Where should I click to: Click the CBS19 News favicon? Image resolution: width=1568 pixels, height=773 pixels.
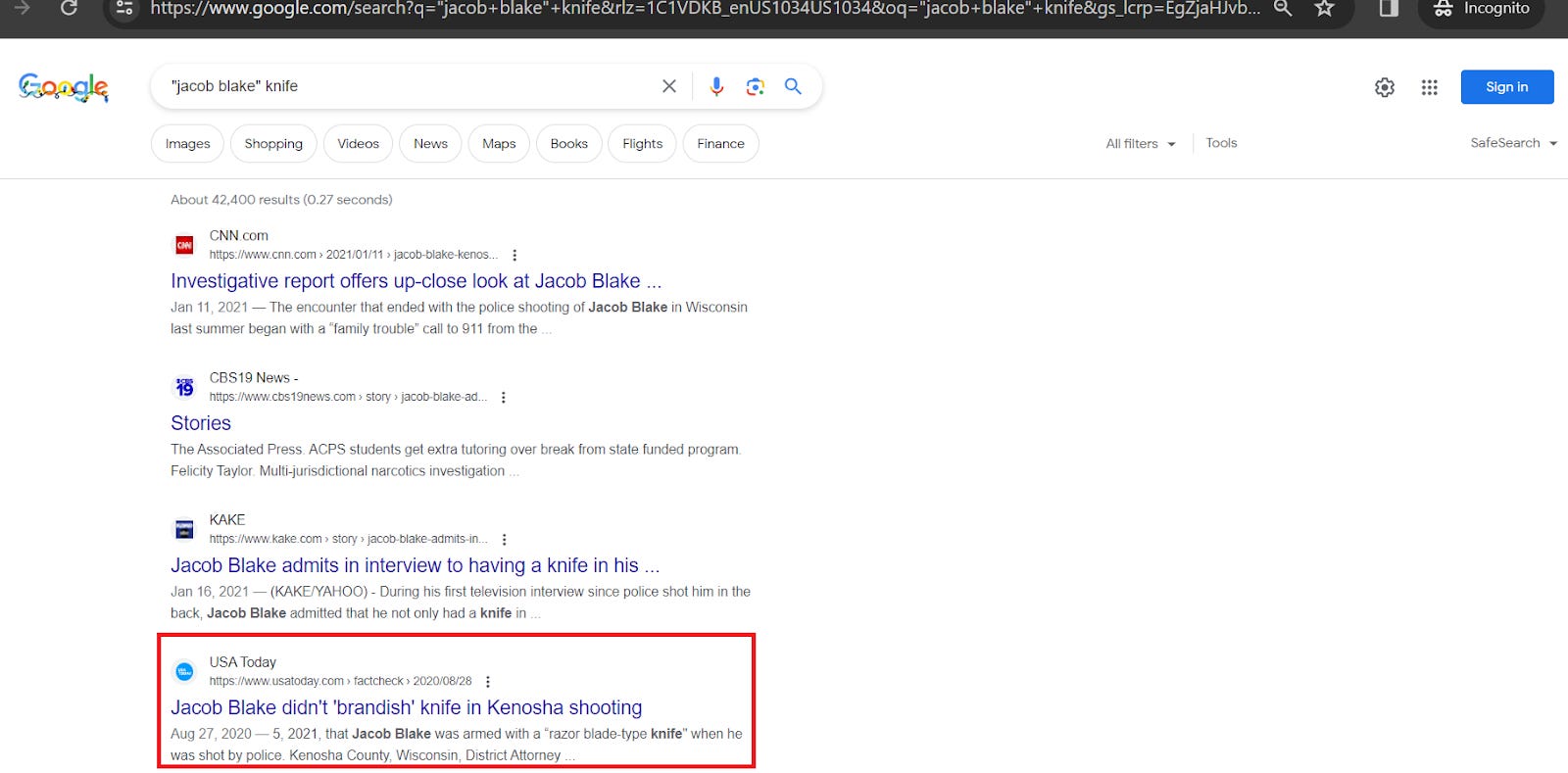(184, 387)
